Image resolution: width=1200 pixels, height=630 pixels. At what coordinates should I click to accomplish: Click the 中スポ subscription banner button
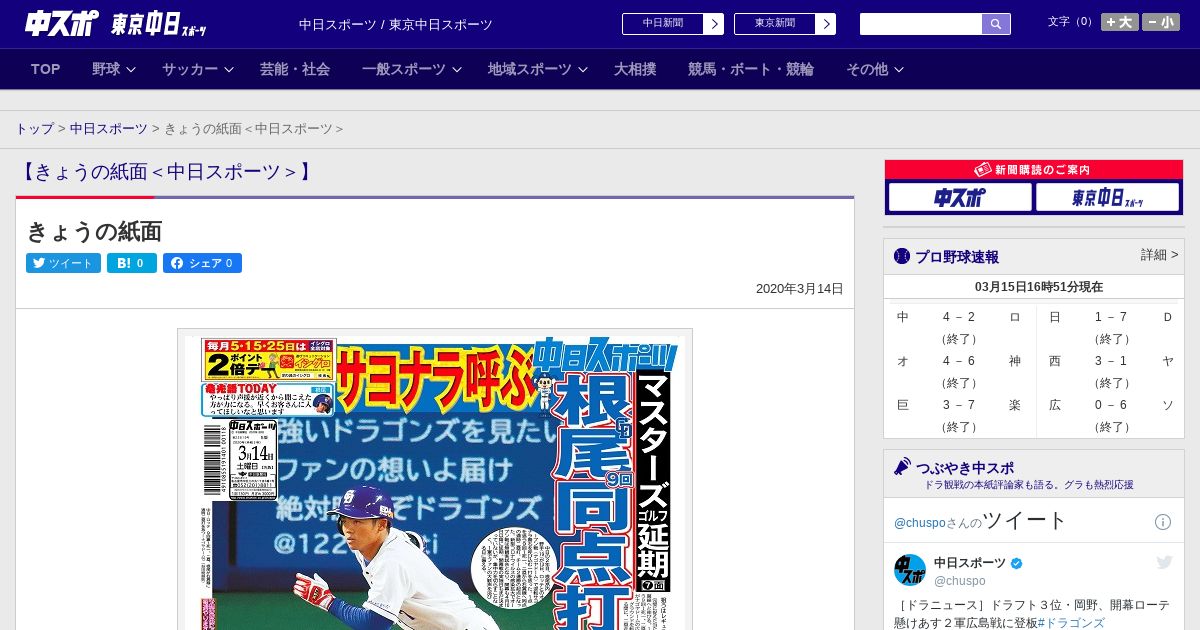[x=960, y=197]
